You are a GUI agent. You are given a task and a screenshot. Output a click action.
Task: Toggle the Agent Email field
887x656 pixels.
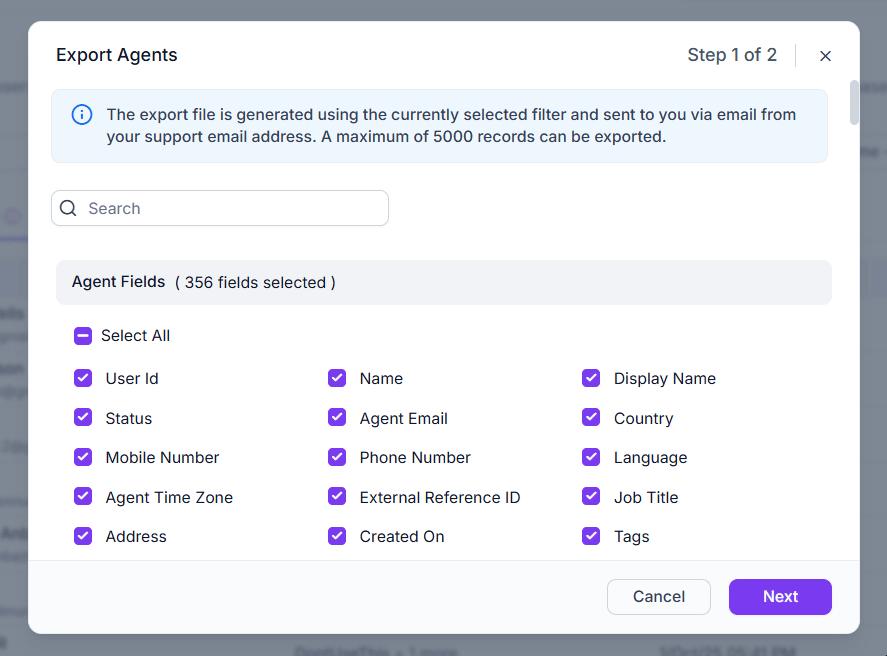coord(337,418)
